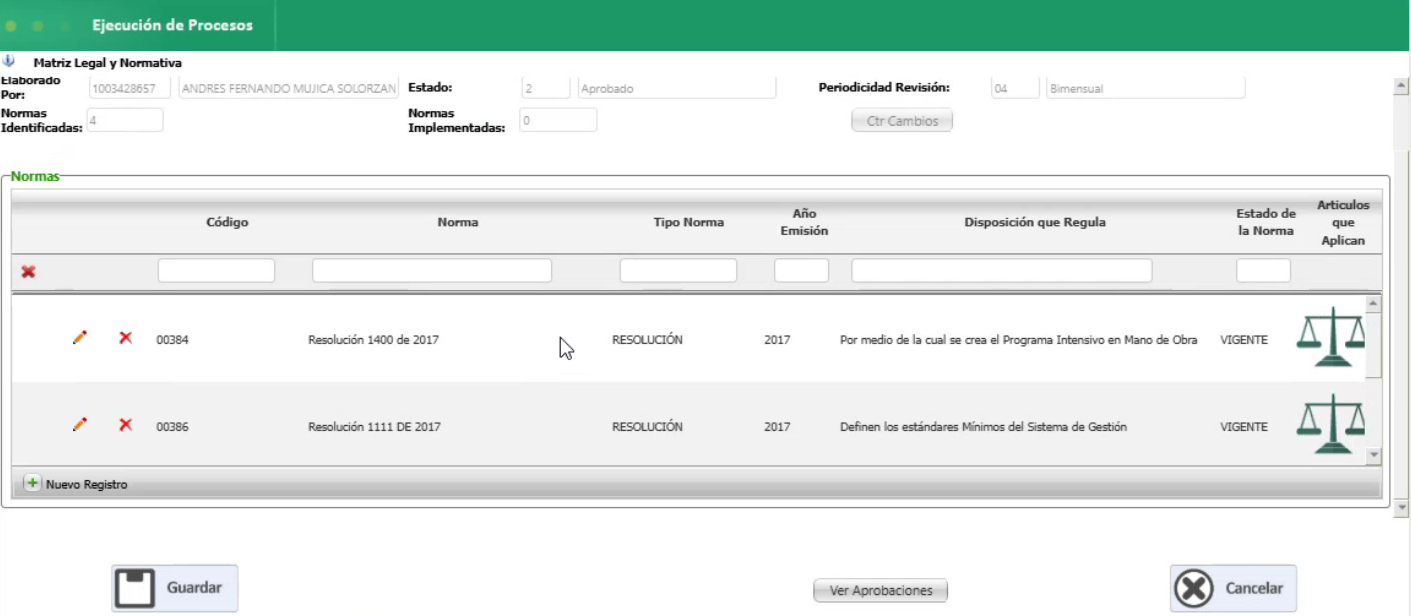The image size is (1411, 616).
Task: Click the Normas Identificadas field
Action: pyautogui.click(x=125, y=120)
